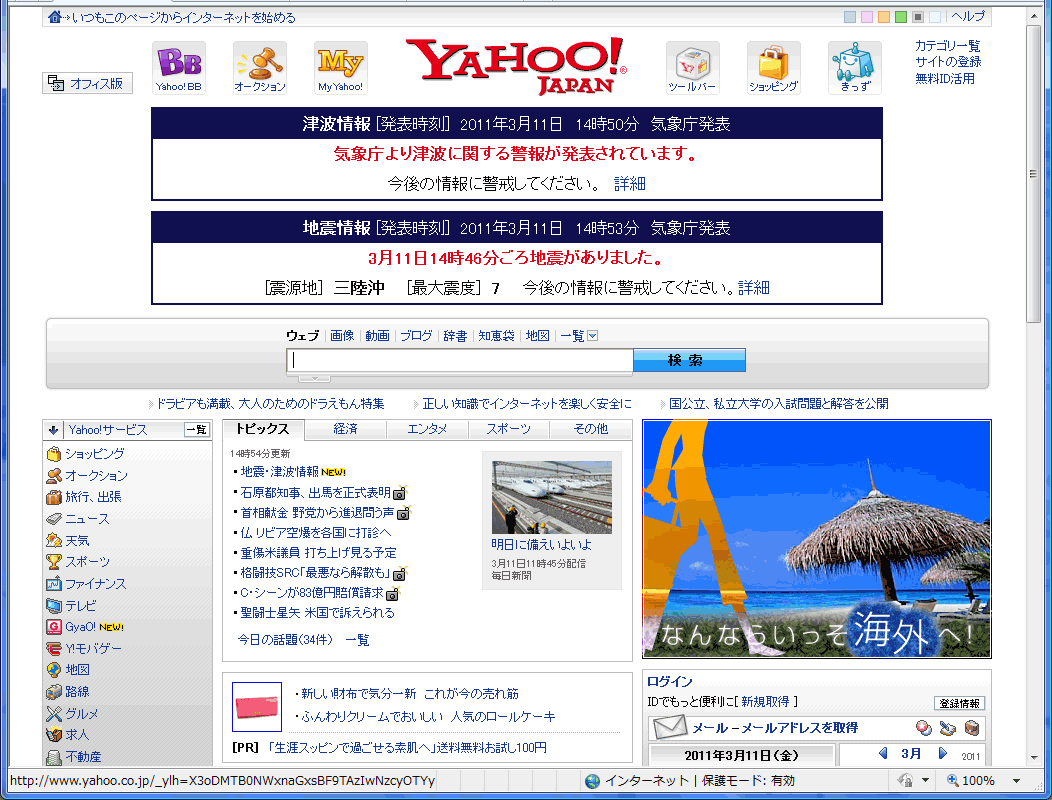Switch to the スポーツ news tab
The height and width of the screenshot is (800, 1052).
509,429
